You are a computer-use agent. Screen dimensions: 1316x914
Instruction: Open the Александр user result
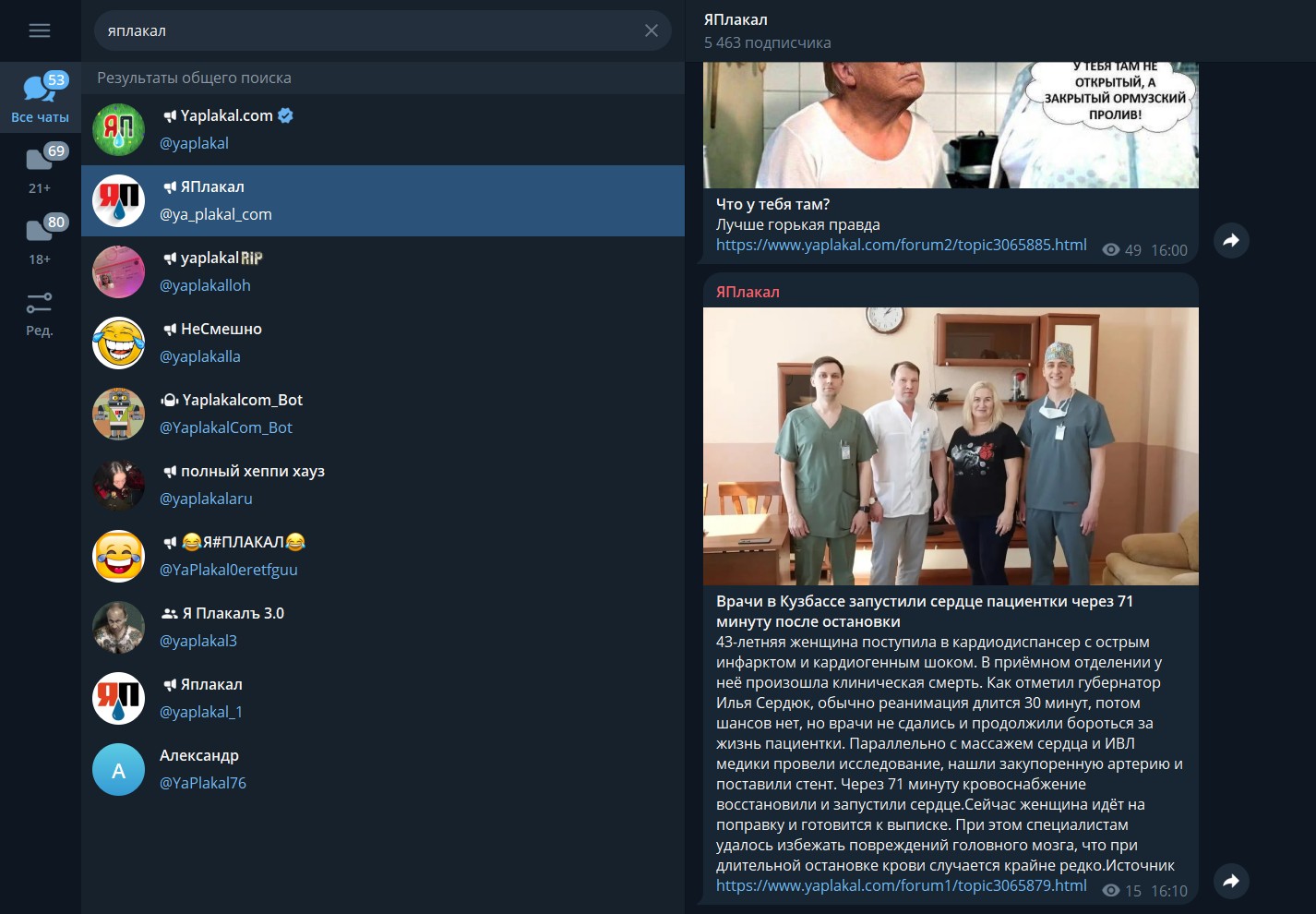coord(383,769)
